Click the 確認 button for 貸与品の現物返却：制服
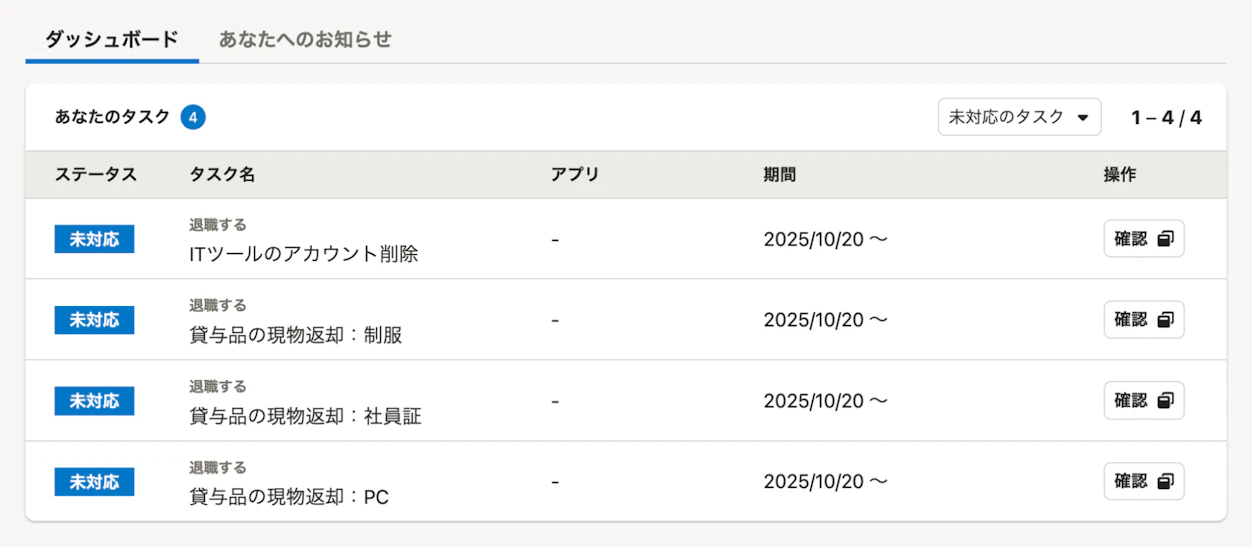The image size is (1252, 547). tap(1143, 320)
